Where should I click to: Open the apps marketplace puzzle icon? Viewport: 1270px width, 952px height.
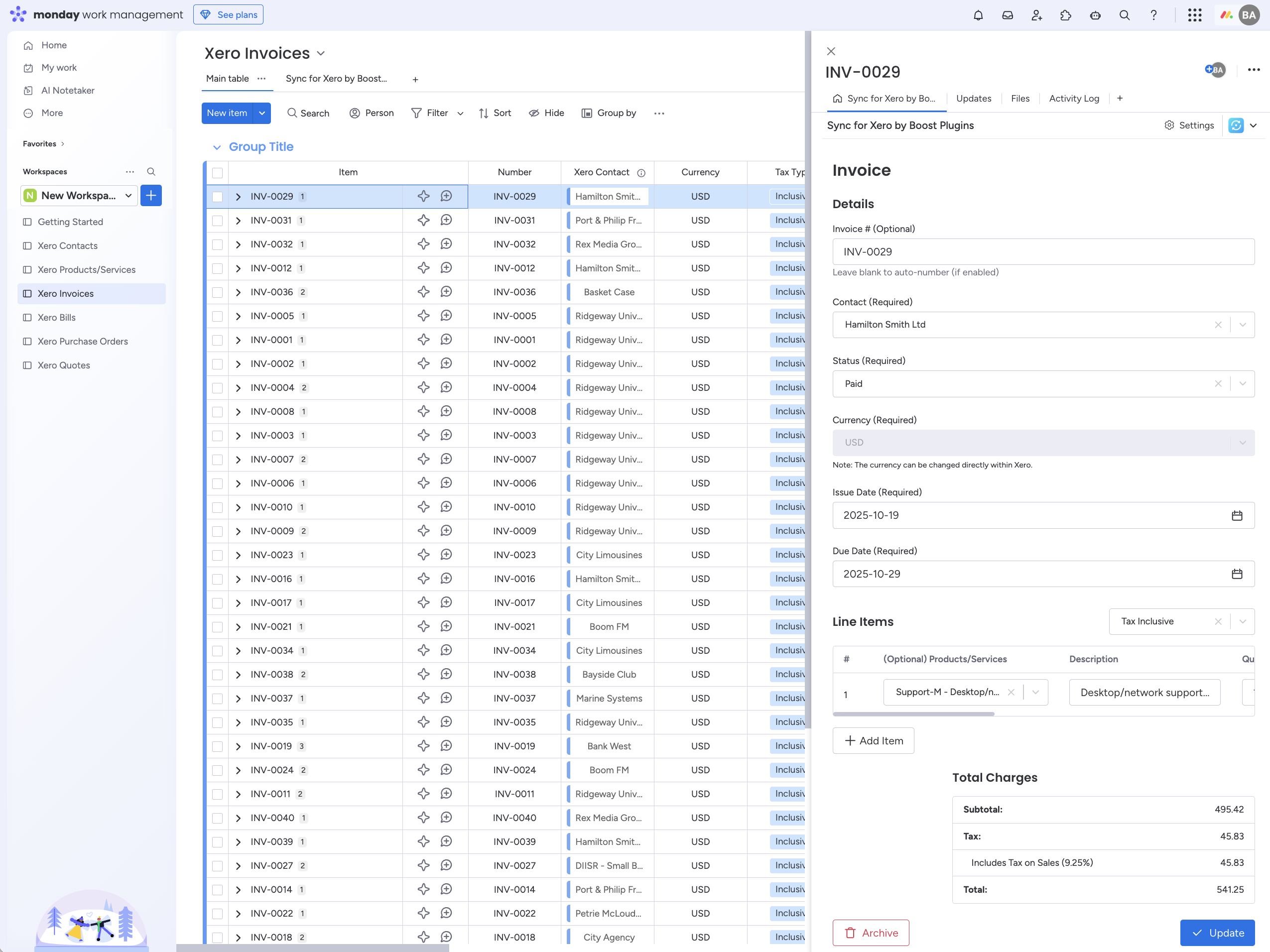pyautogui.click(x=1066, y=15)
